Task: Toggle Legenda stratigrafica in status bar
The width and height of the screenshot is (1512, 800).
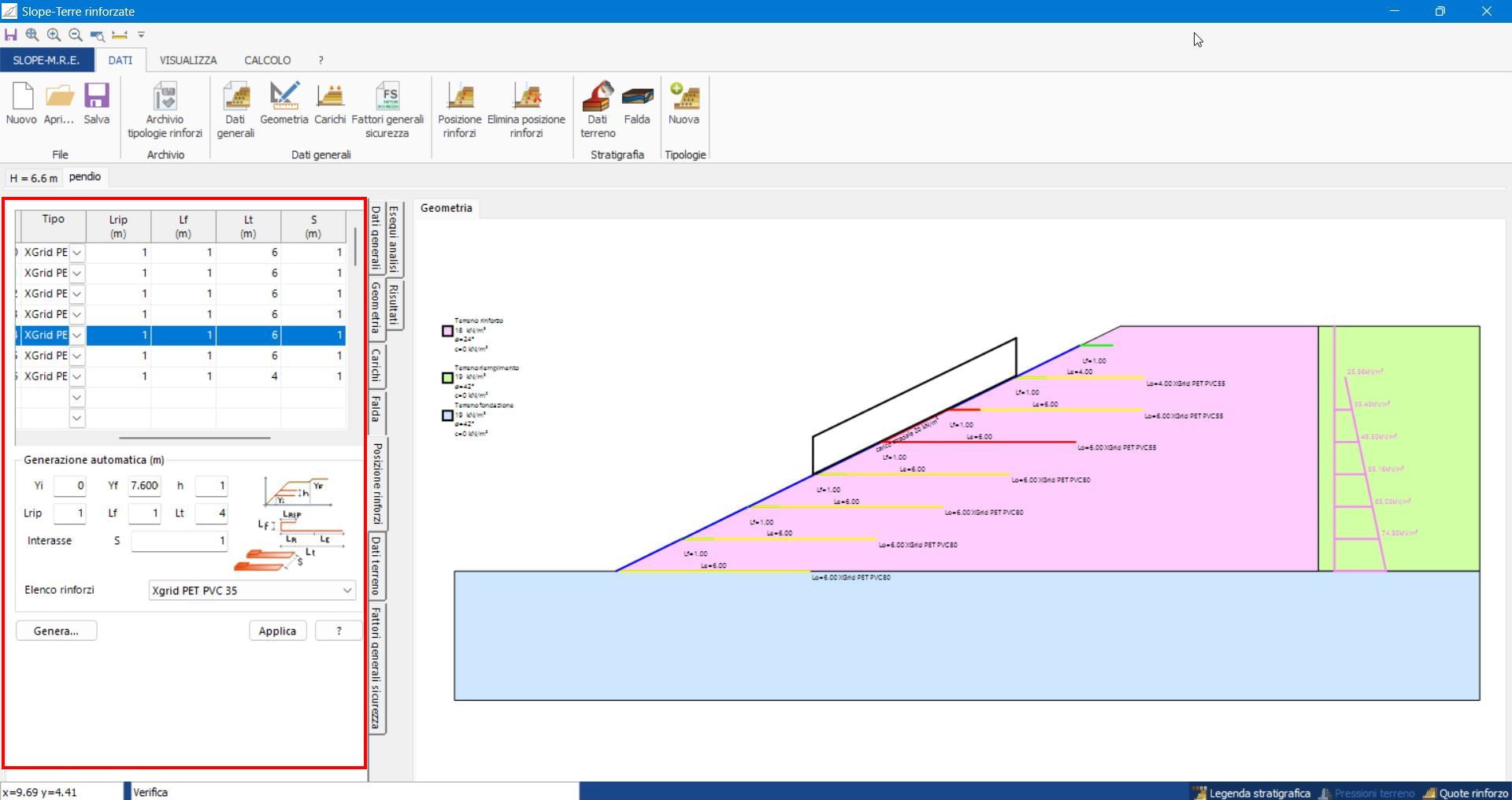Action: pyautogui.click(x=1251, y=793)
